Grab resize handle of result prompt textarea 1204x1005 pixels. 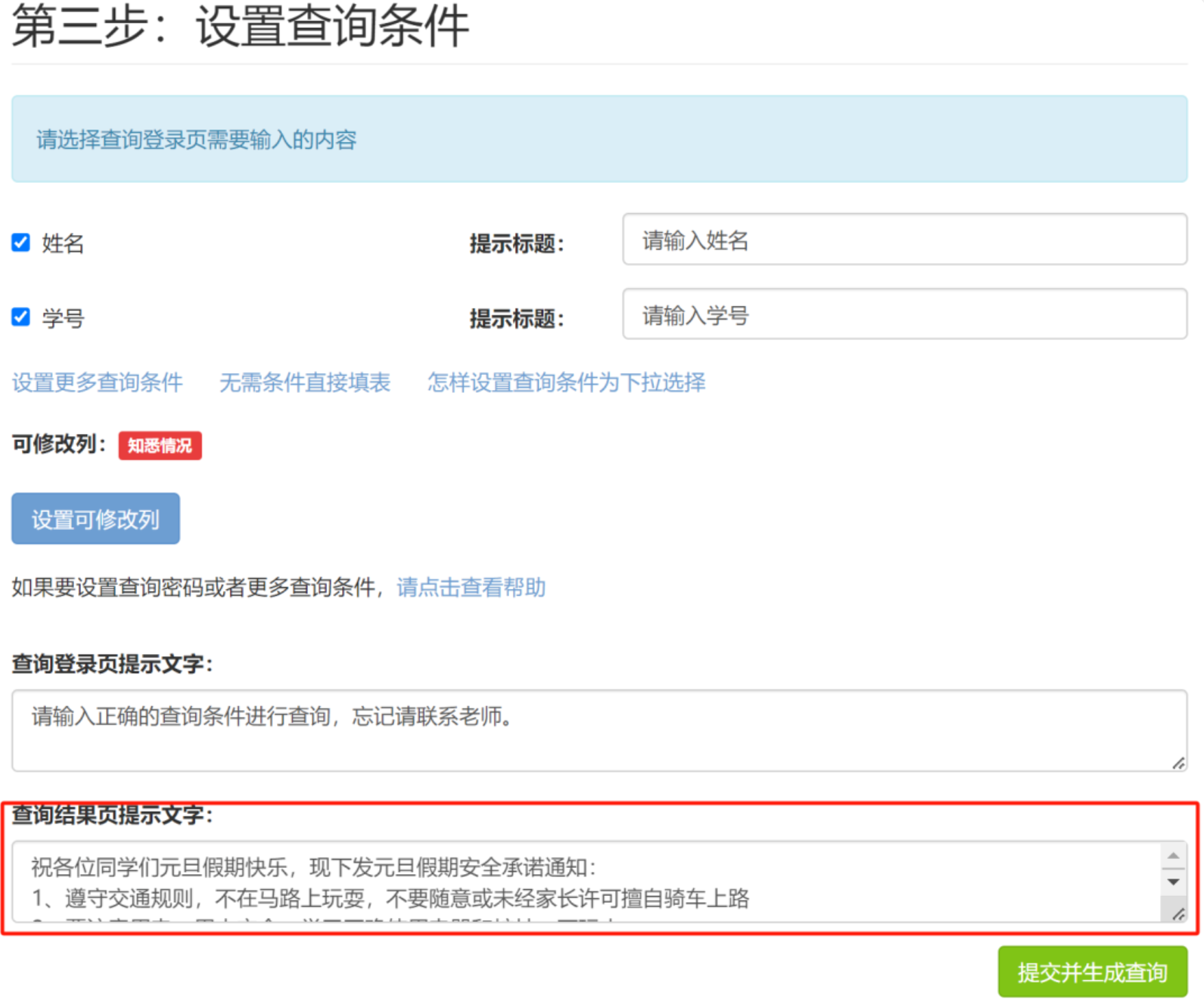(x=1178, y=914)
